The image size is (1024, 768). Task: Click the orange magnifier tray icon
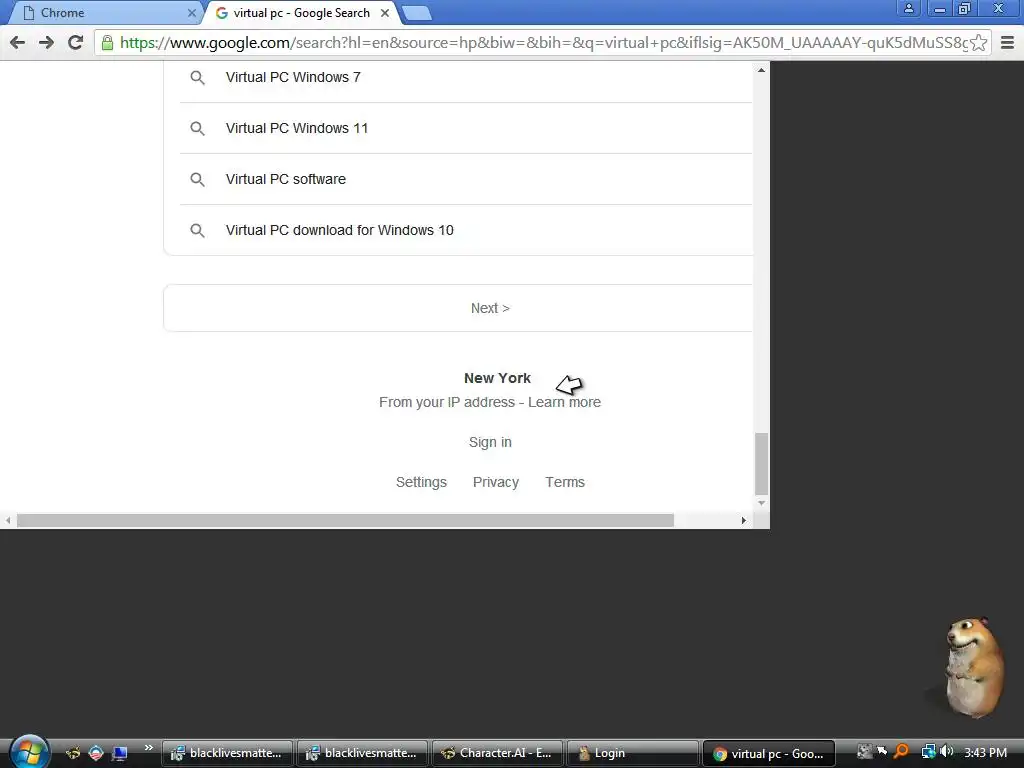[901, 752]
